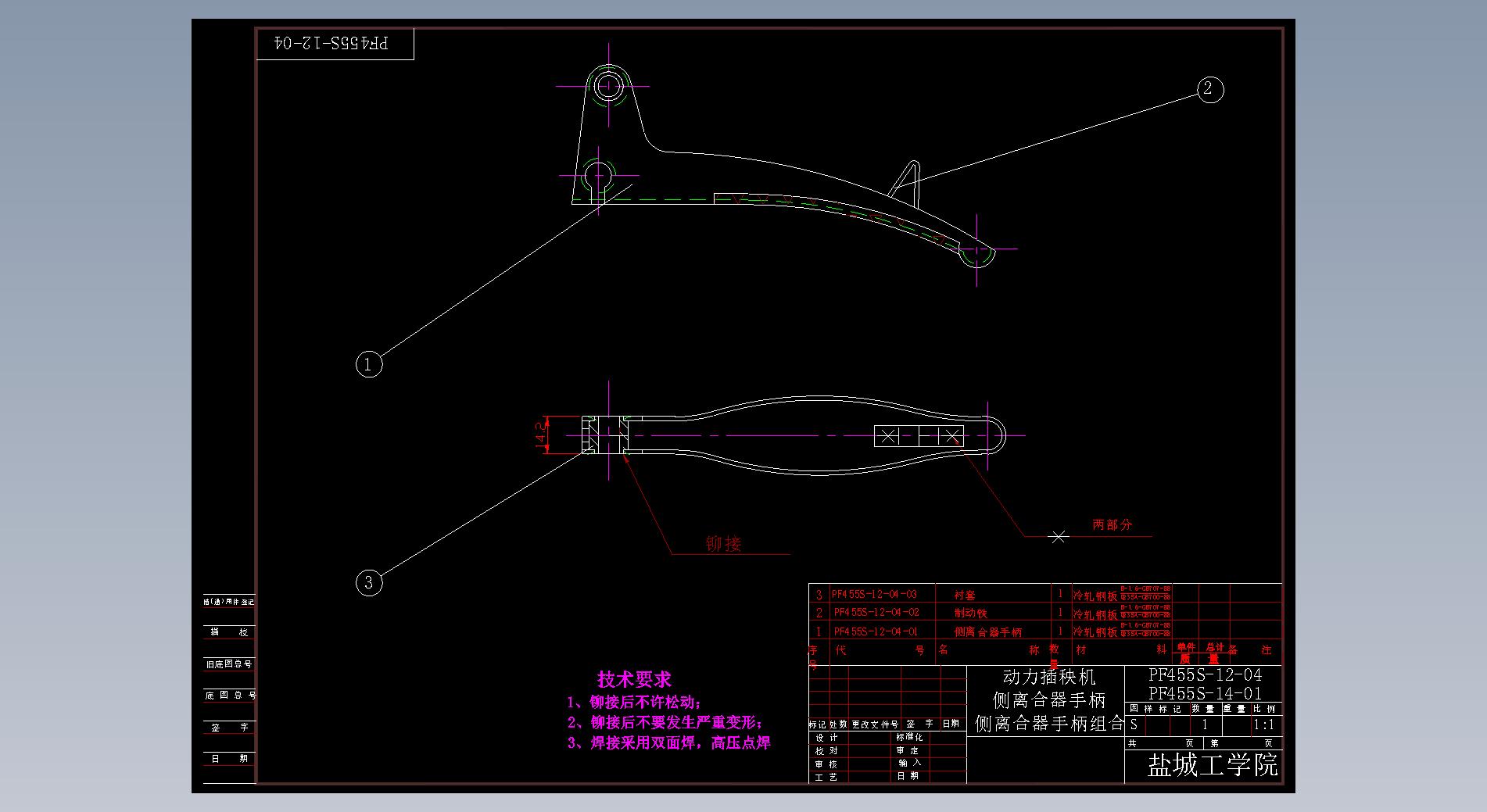Click part balloon number 1

click(369, 364)
